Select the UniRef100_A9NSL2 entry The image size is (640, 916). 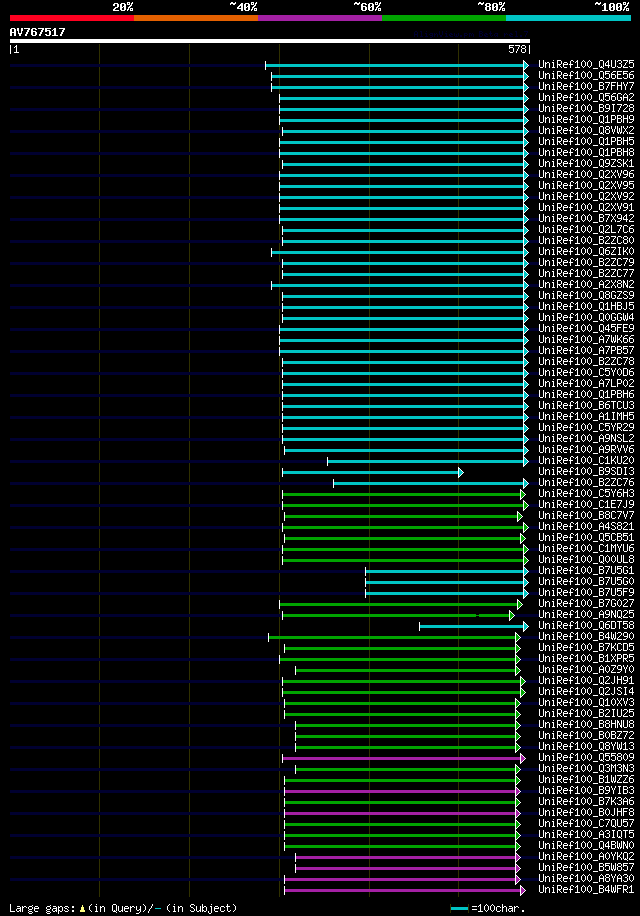[586, 439]
